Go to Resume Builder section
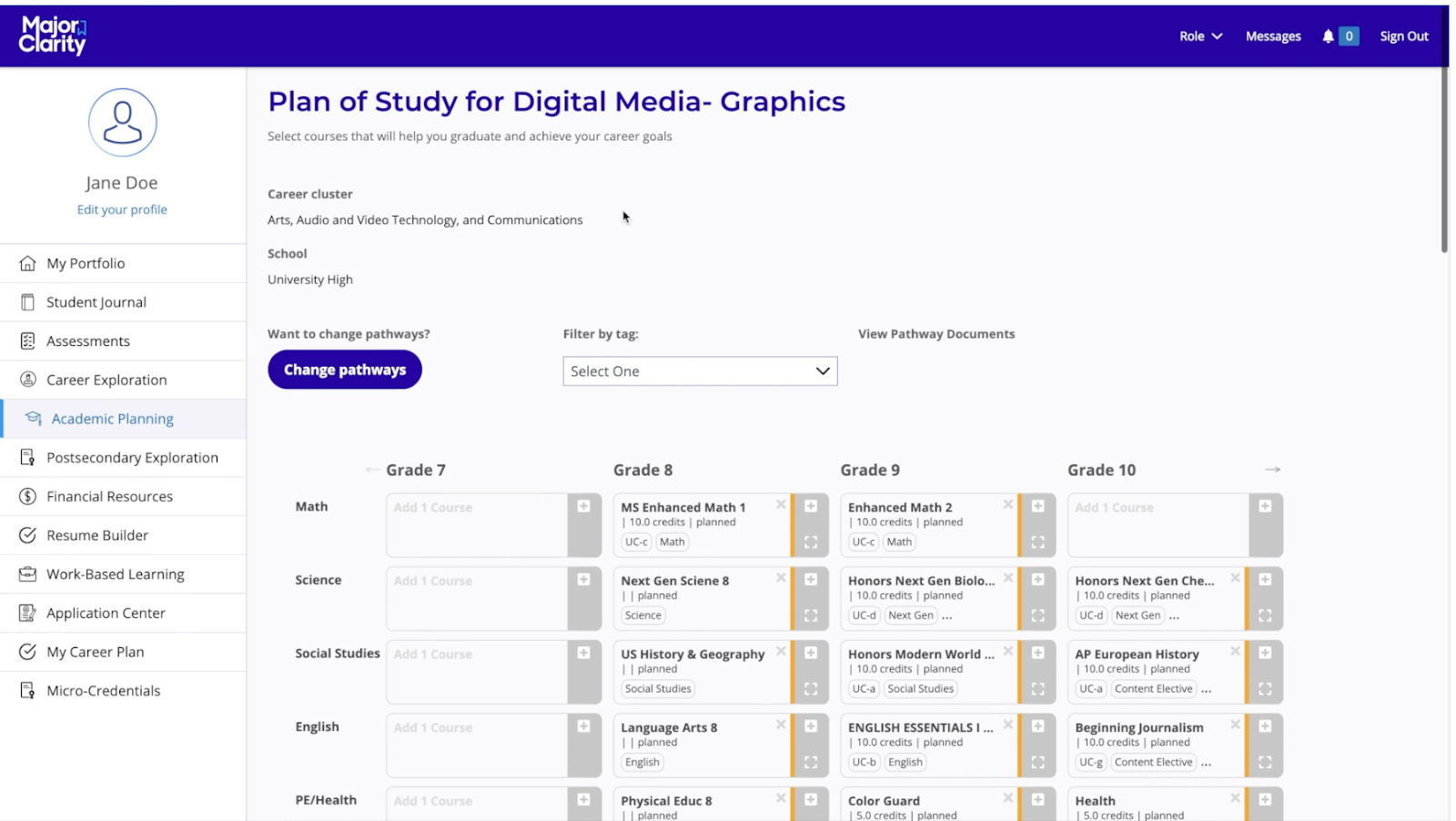Image resolution: width=1456 pixels, height=821 pixels. 97,535
